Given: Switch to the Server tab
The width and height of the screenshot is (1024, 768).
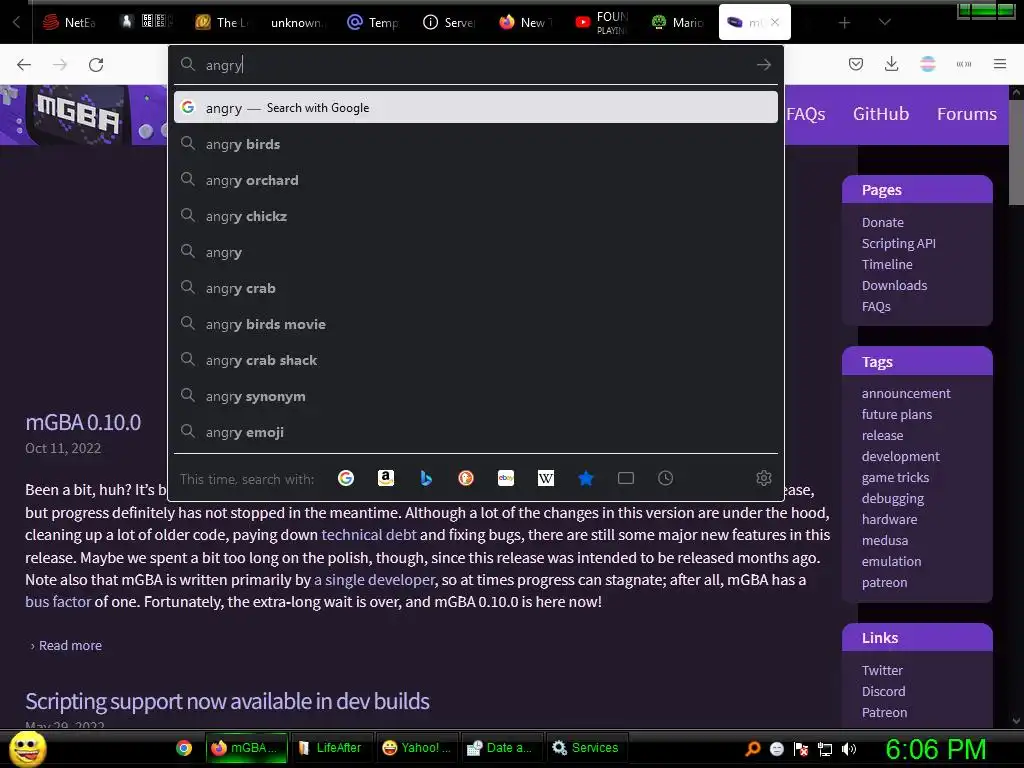Looking at the screenshot, I should click(450, 22).
